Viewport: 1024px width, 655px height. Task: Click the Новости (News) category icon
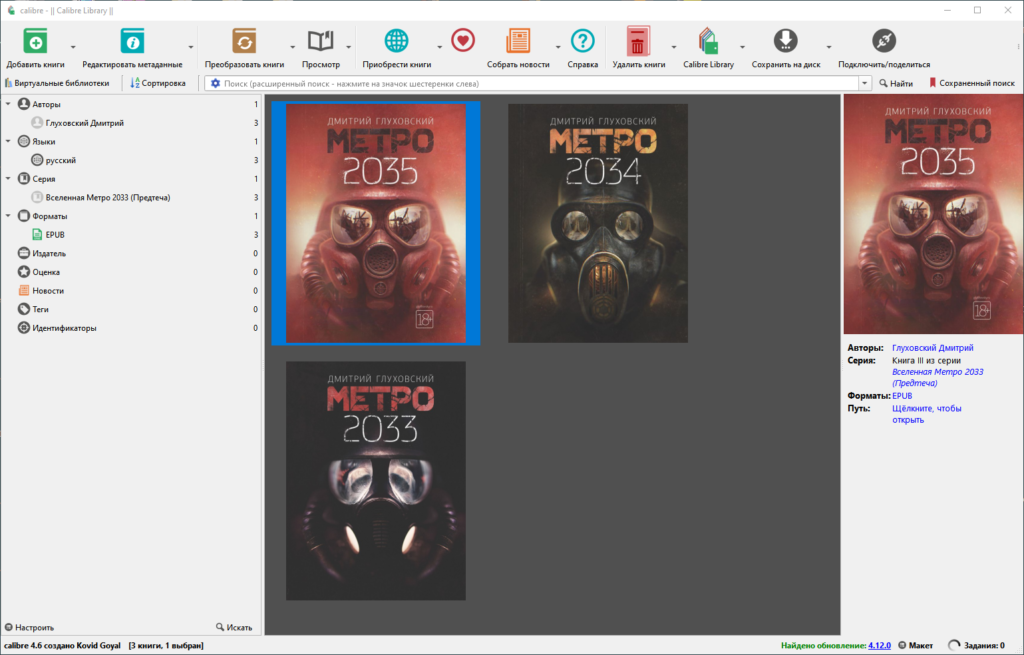coord(24,290)
